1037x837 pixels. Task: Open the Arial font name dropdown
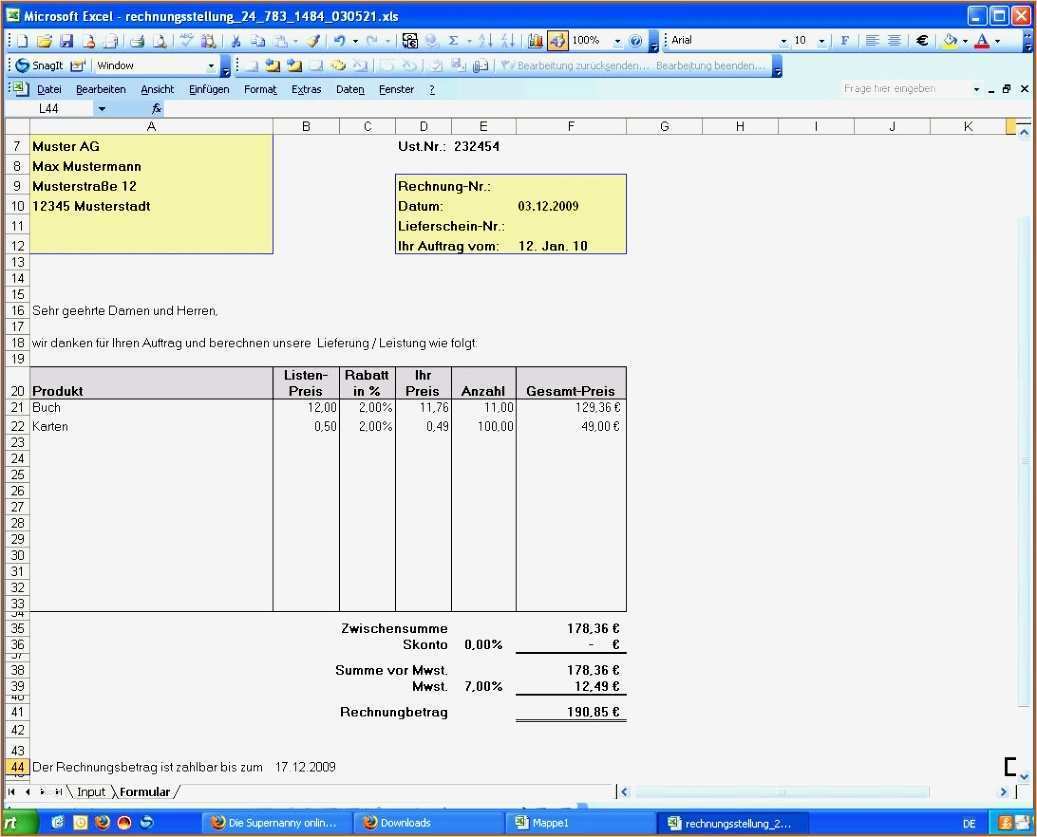click(x=784, y=41)
